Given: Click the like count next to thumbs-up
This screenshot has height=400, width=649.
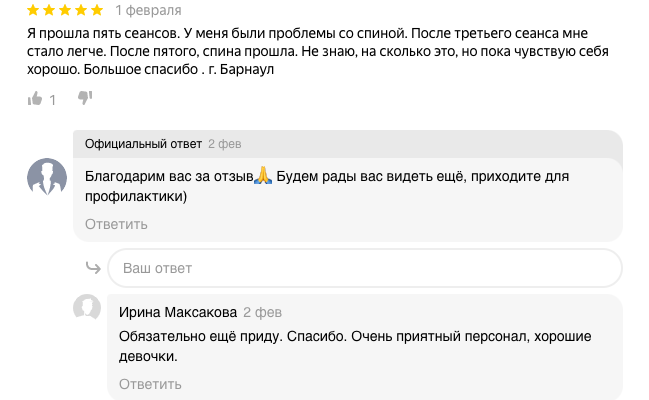Looking at the screenshot, I should pyautogui.click(x=53, y=99).
